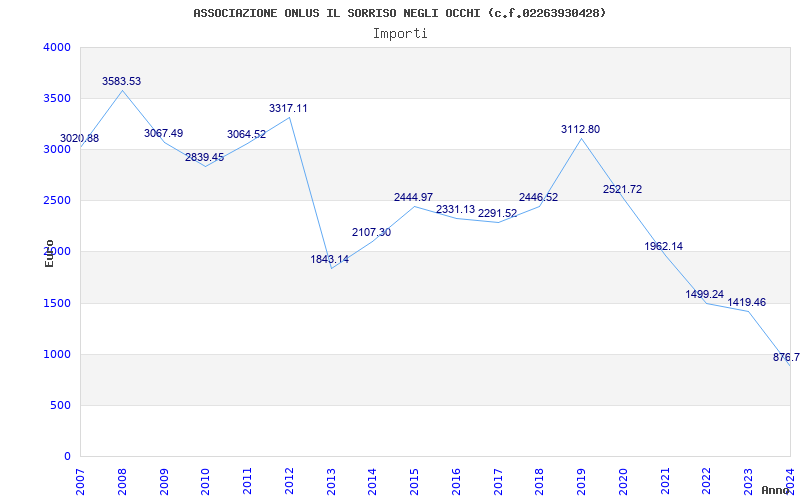
Task: Click the 2444.97 data label
Action: [x=413, y=197]
